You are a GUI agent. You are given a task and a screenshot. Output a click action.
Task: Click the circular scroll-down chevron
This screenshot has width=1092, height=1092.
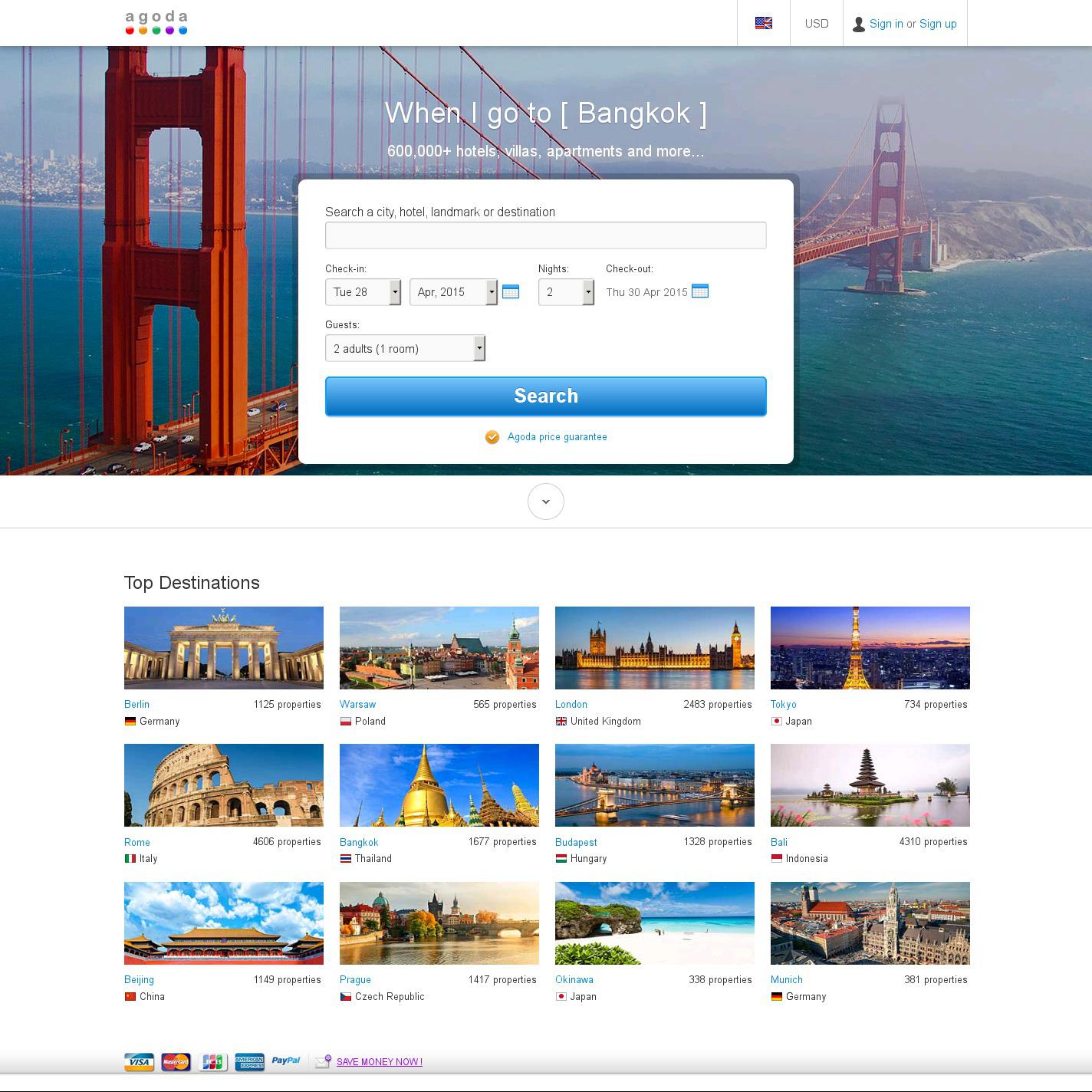coord(546,502)
